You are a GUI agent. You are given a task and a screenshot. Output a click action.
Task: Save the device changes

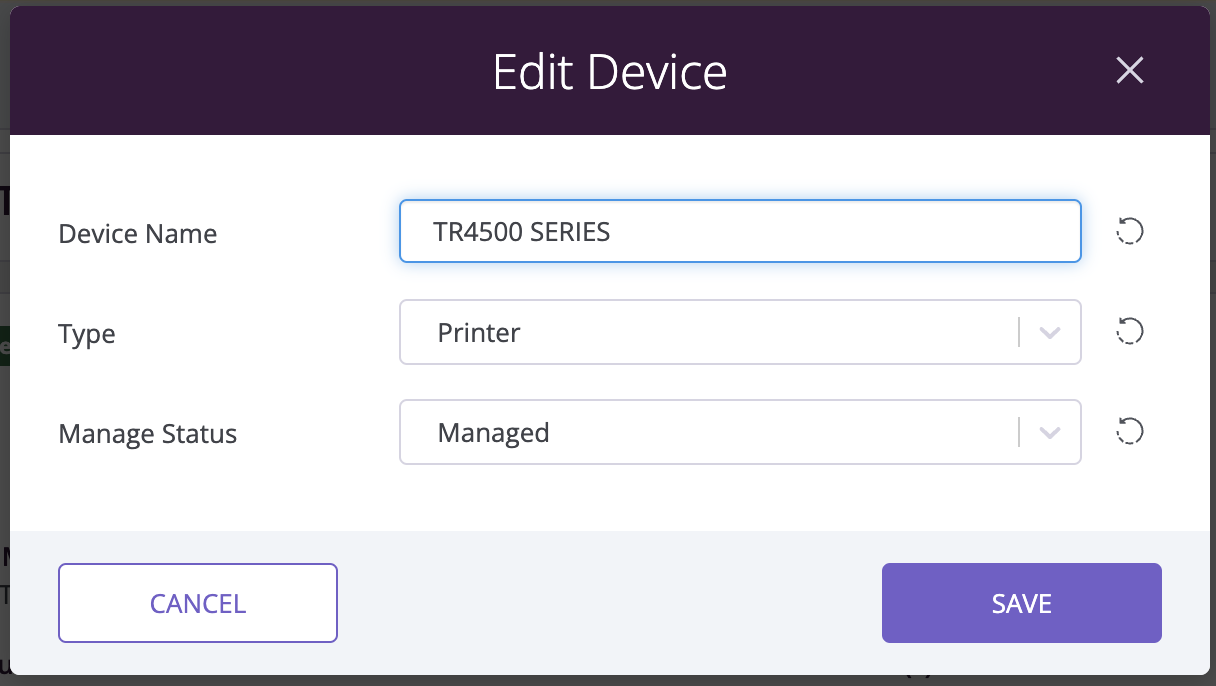coord(1022,603)
